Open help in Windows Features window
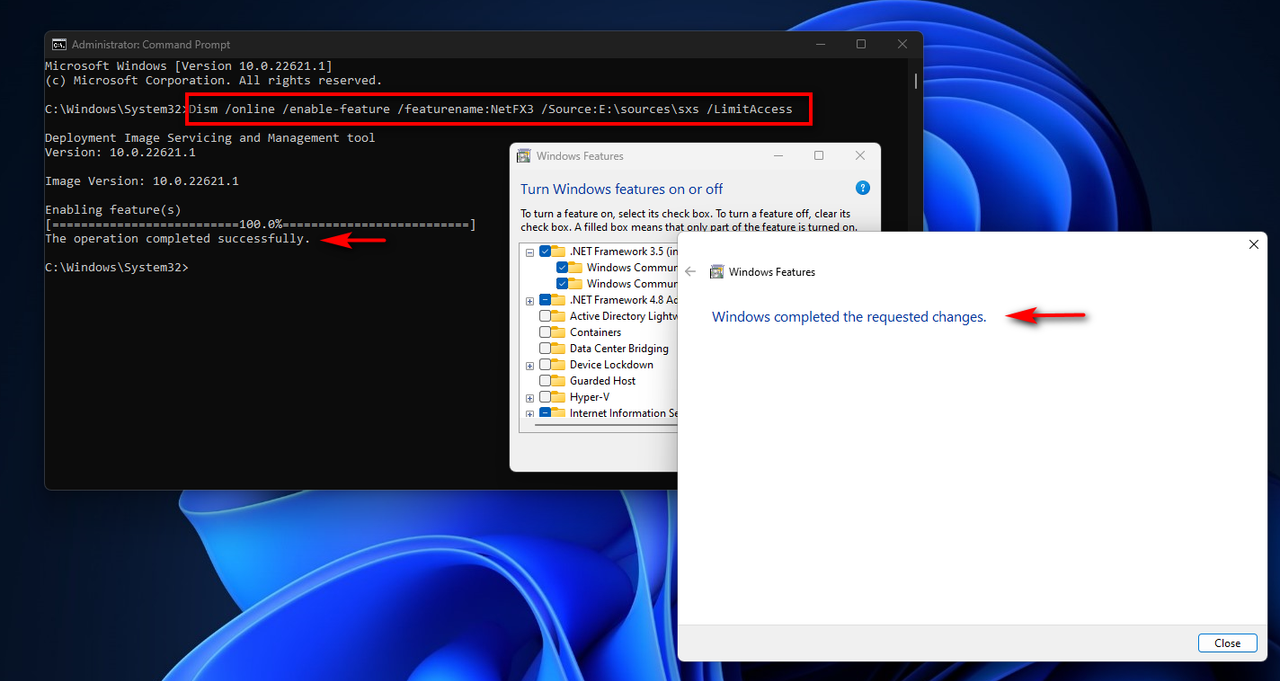The height and width of the screenshot is (681, 1280). click(x=863, y=188)
